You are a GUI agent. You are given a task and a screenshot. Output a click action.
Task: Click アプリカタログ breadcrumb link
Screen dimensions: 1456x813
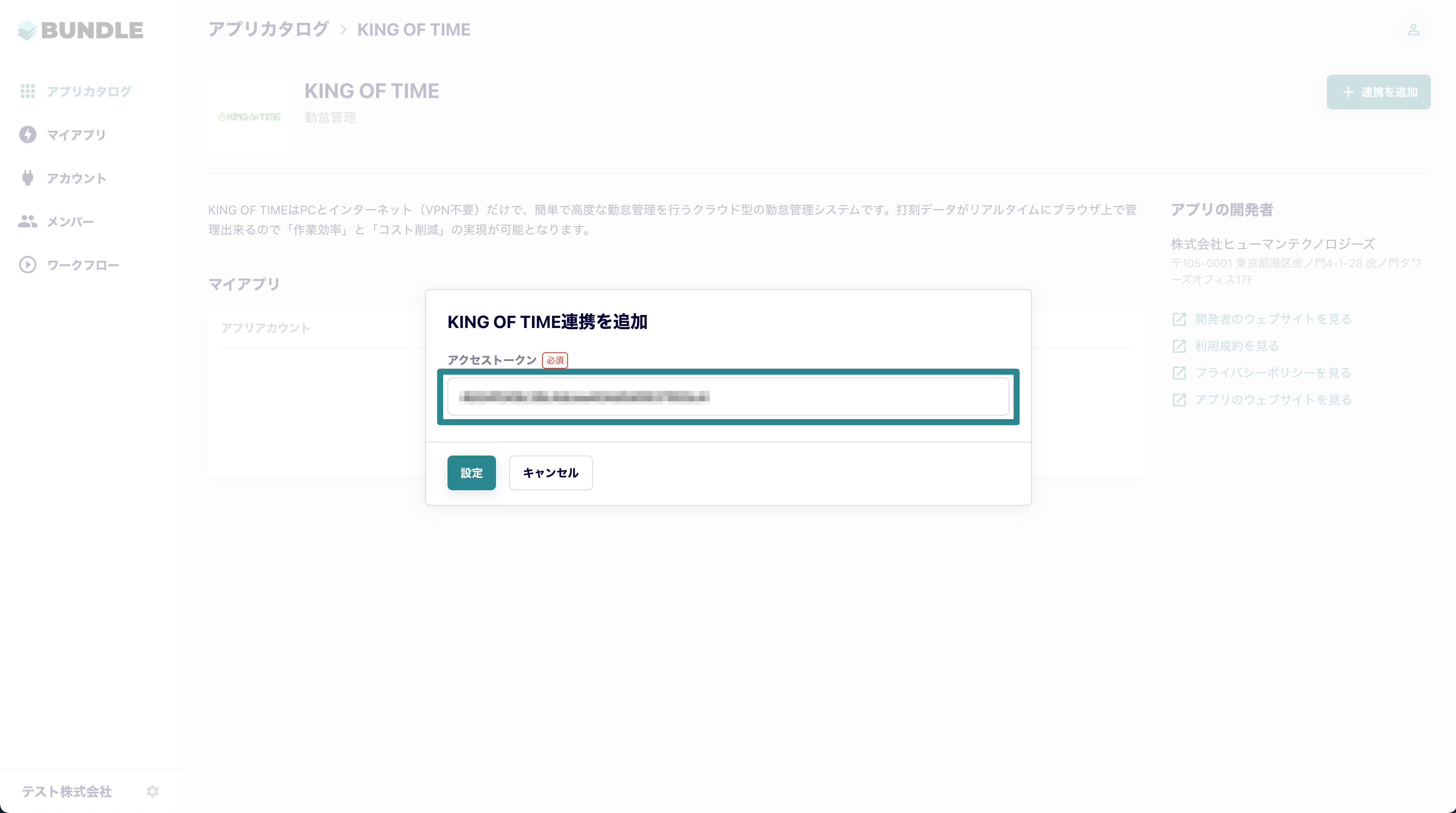point(268,30)
